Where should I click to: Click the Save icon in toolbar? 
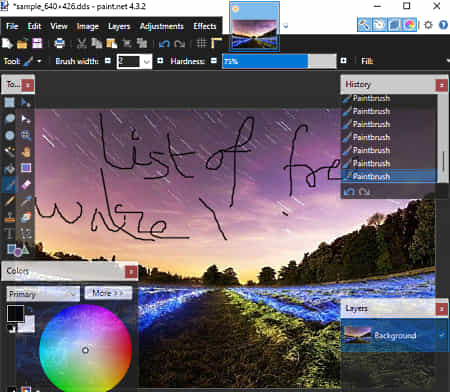pos(37,43)
